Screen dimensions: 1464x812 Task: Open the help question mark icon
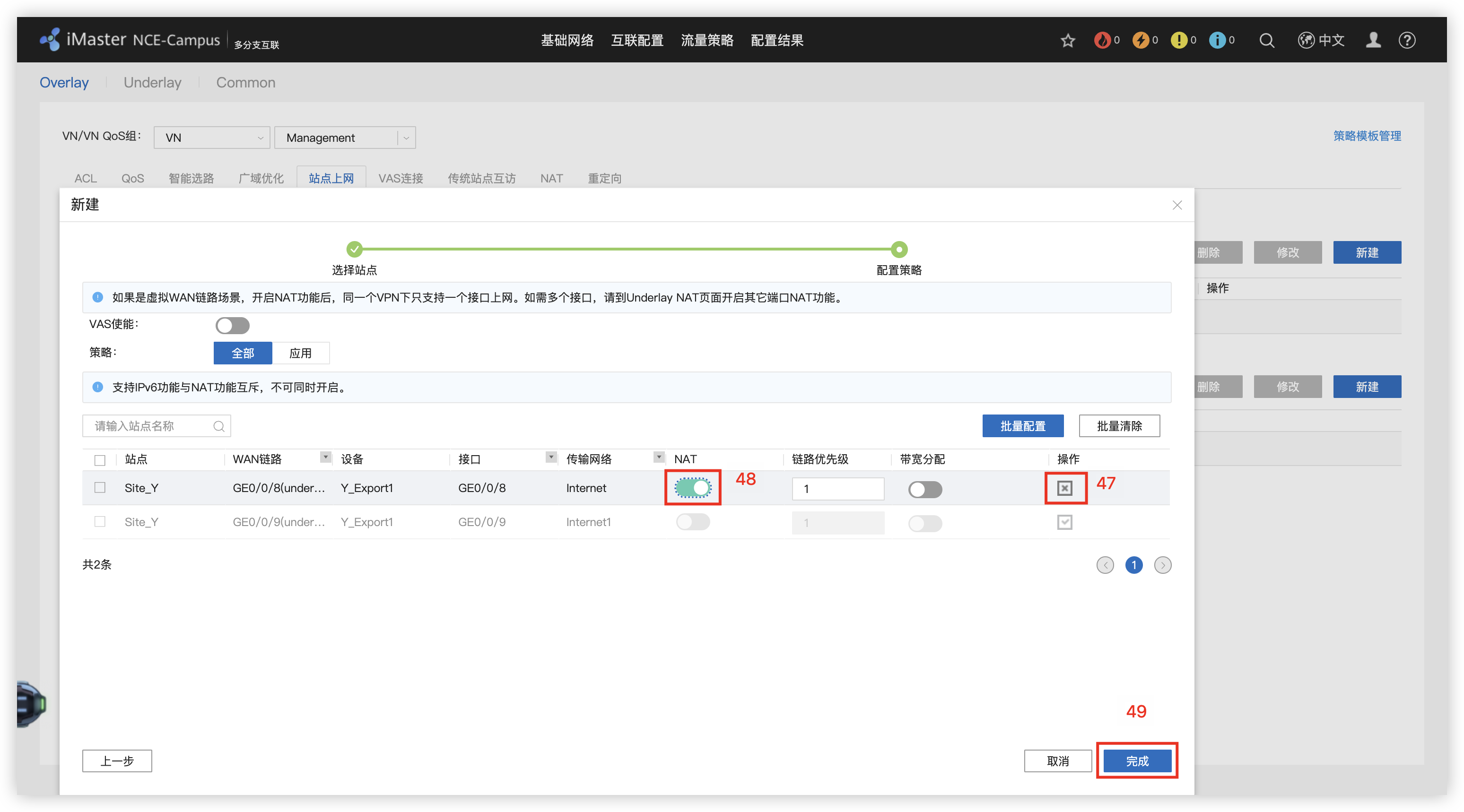click(1407, 40)
